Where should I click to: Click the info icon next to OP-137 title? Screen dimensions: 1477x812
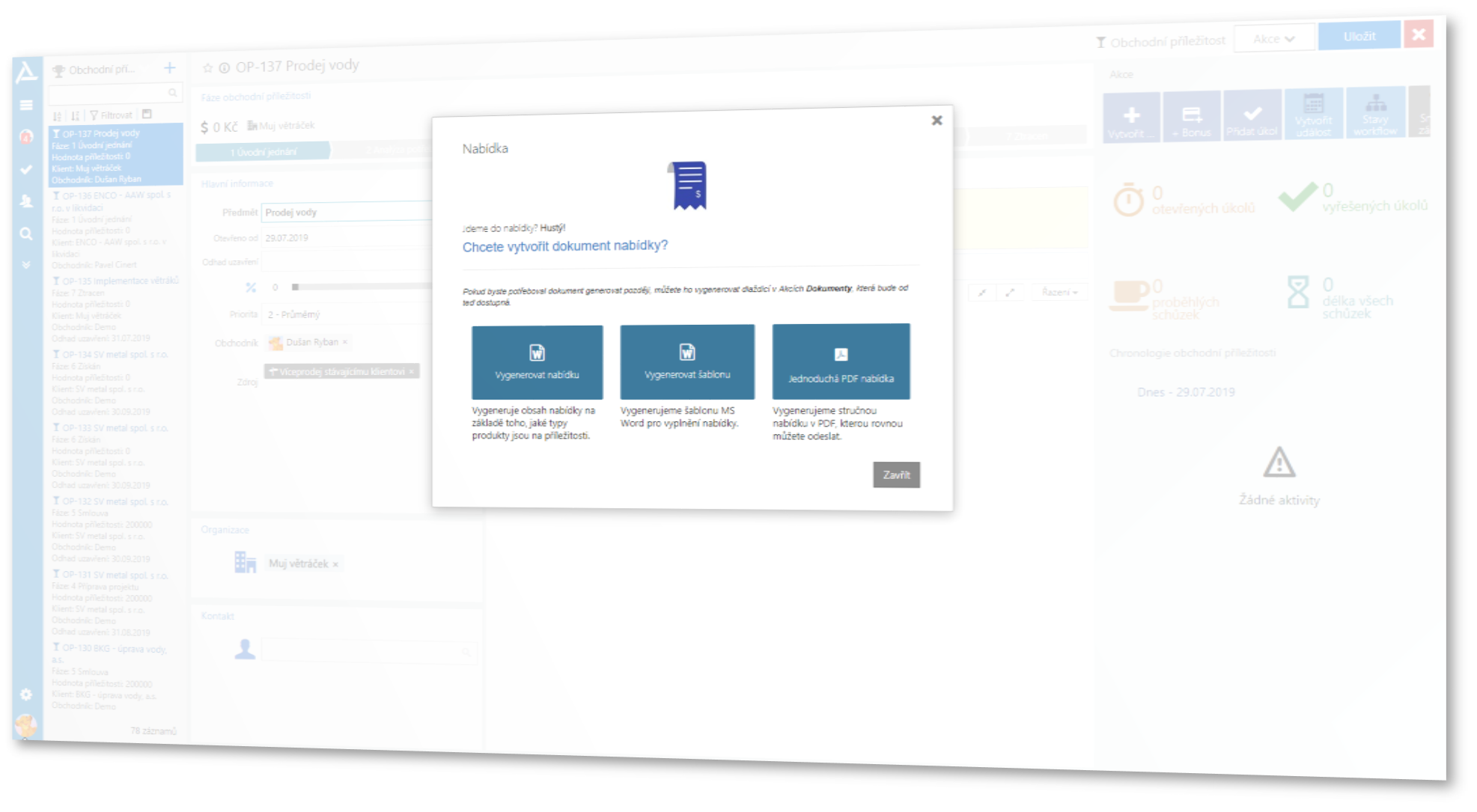click(224, 68)
